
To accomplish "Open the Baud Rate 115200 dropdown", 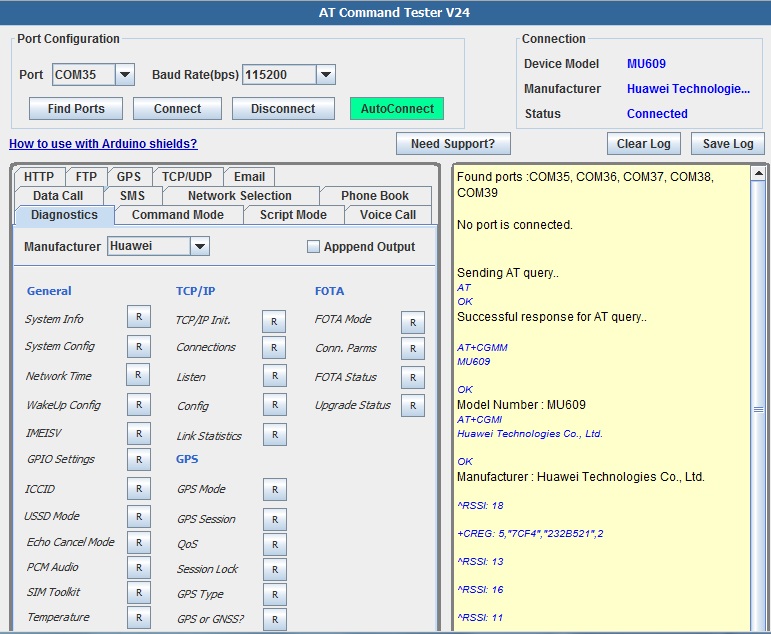I will click(326, 75).
